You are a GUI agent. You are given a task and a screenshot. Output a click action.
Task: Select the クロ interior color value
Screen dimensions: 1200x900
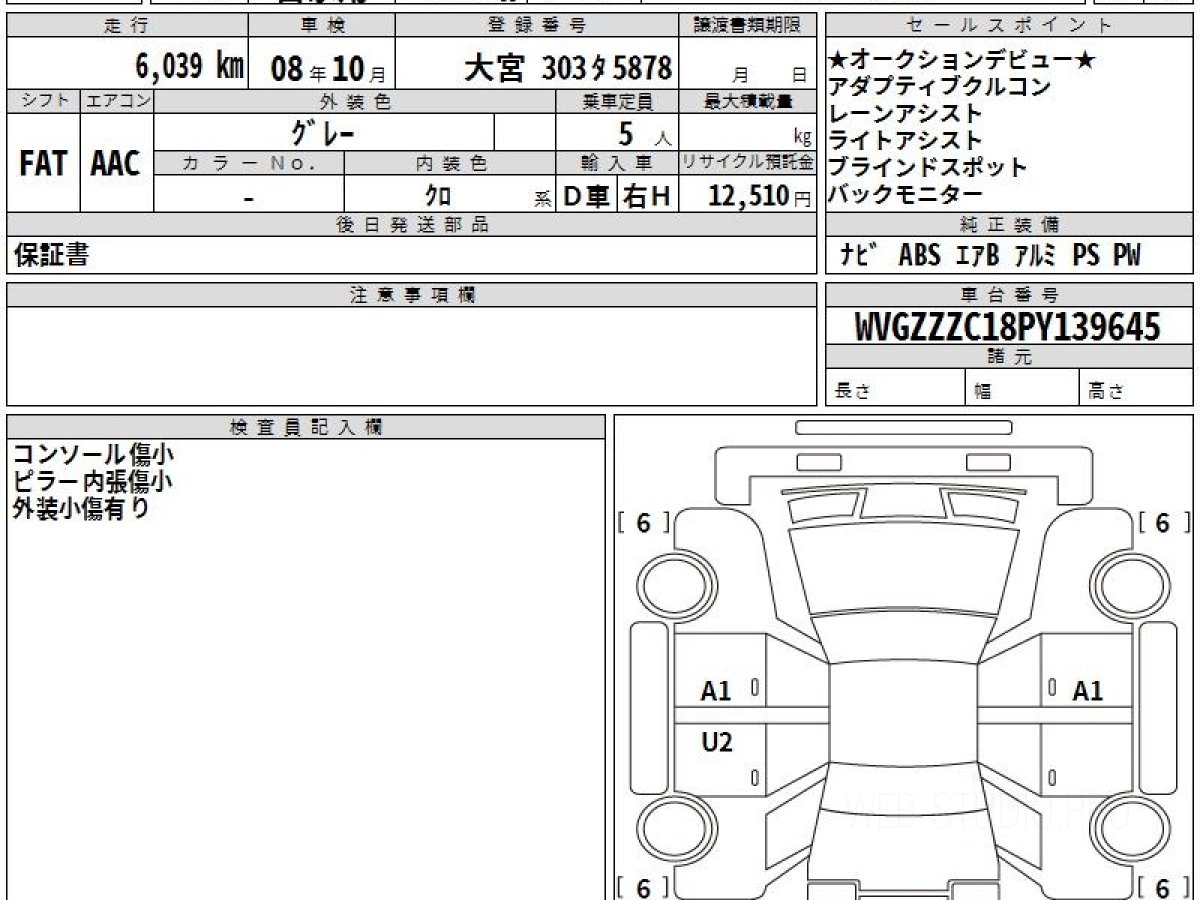click(438, 196)
